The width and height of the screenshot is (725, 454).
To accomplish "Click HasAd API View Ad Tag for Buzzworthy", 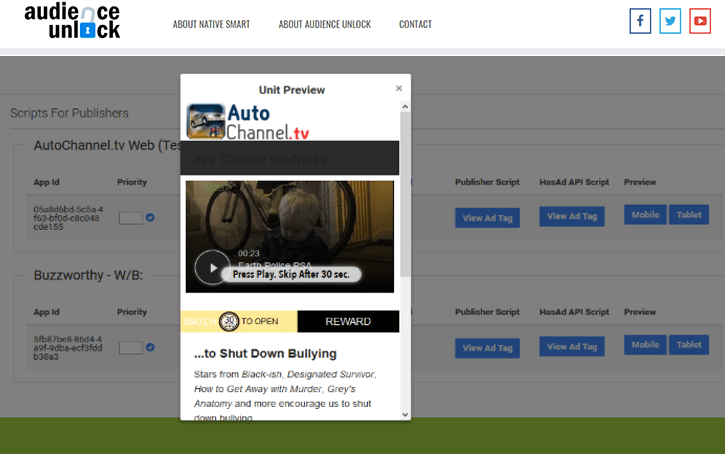I will tap(572, 347).
